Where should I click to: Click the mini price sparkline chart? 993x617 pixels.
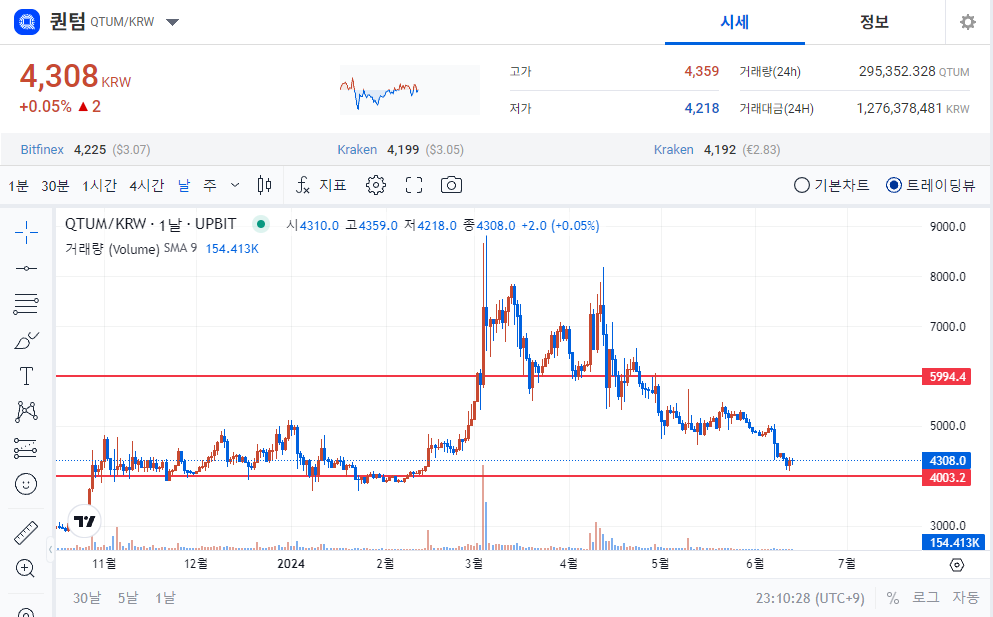tap(410, 90)
